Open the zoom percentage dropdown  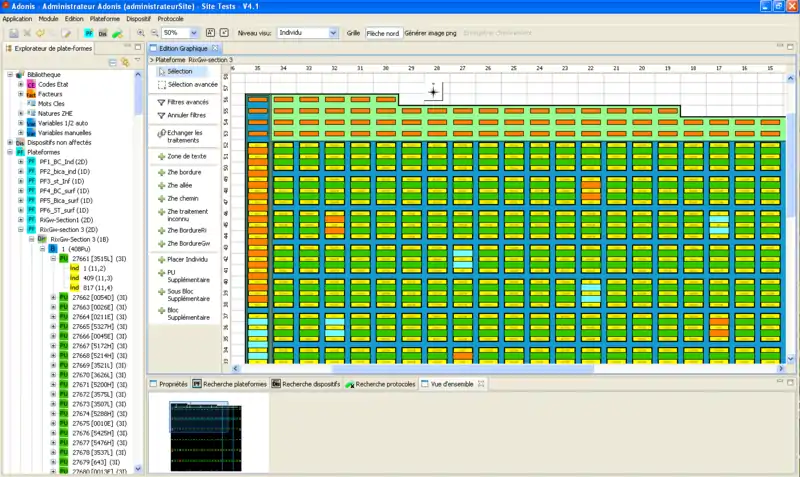(194, 33)
